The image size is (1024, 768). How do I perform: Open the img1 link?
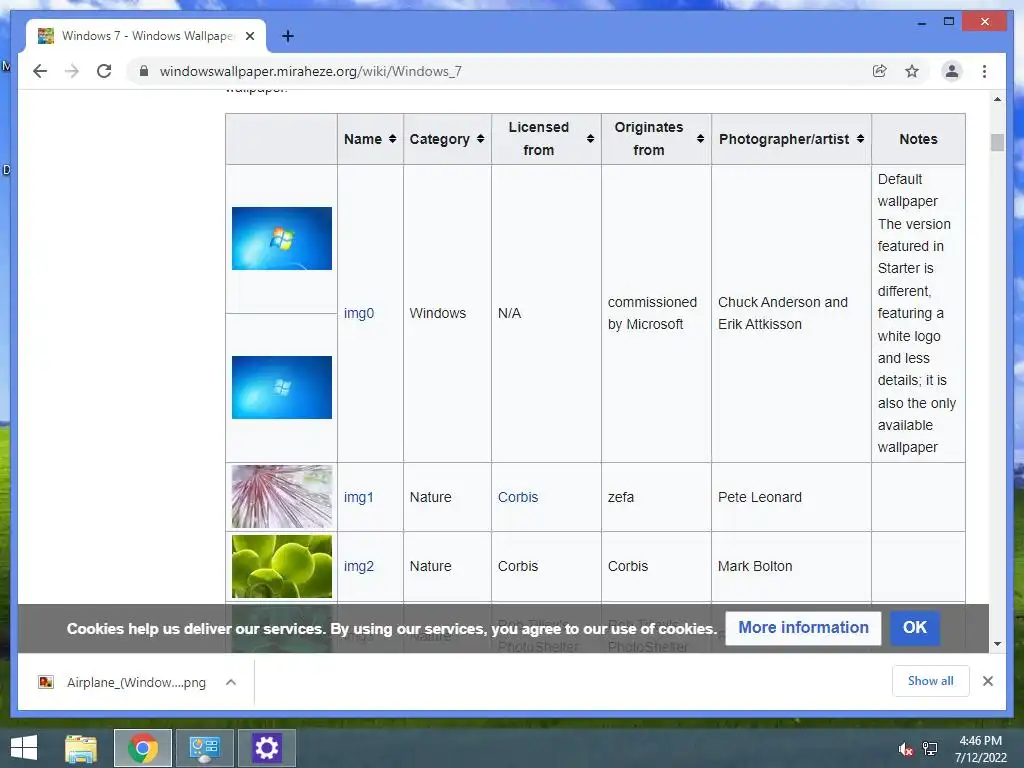click(359, 497)
